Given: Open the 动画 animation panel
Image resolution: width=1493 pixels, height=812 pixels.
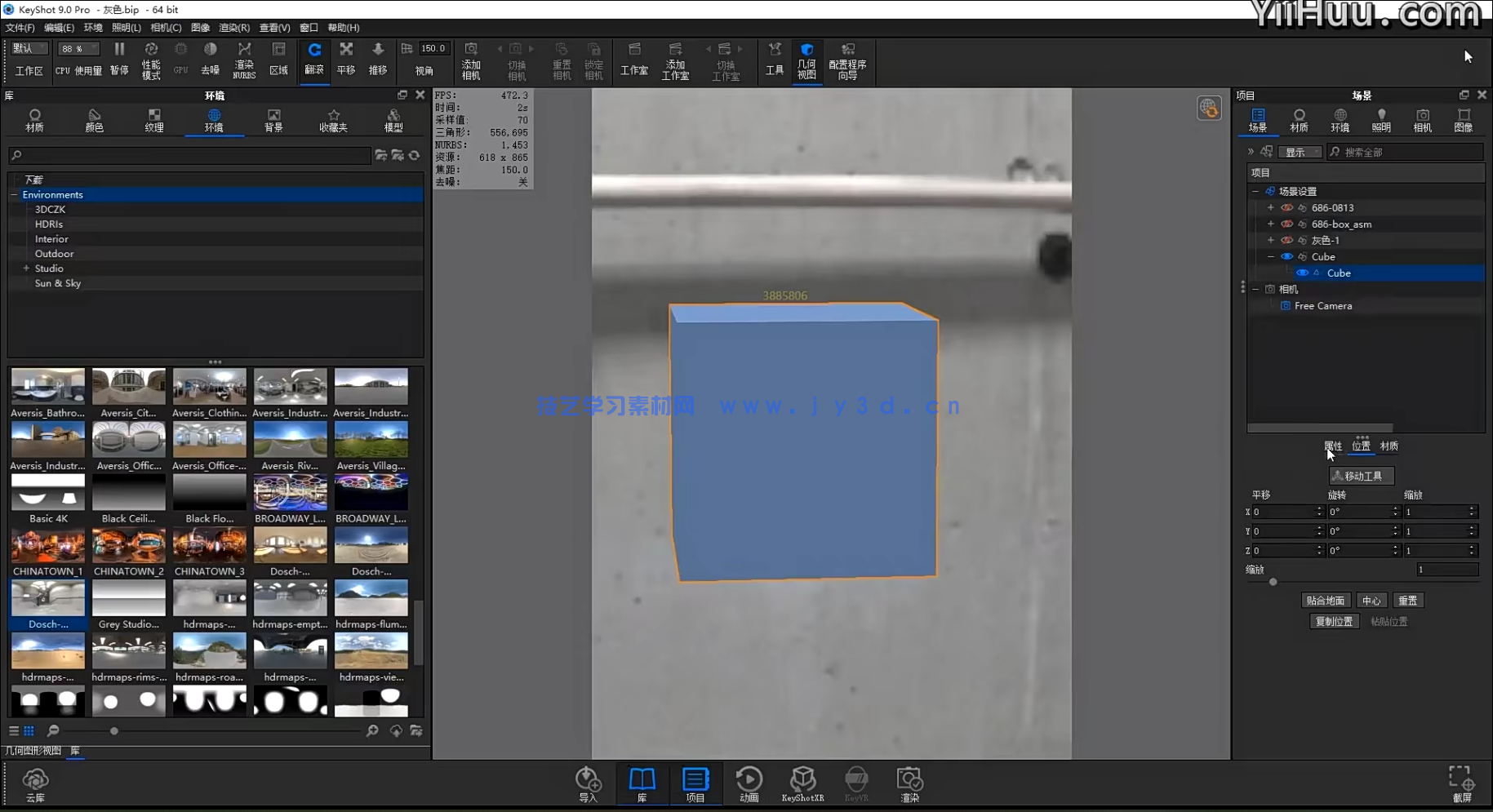Looking at the screenshot, I should 749,783.
